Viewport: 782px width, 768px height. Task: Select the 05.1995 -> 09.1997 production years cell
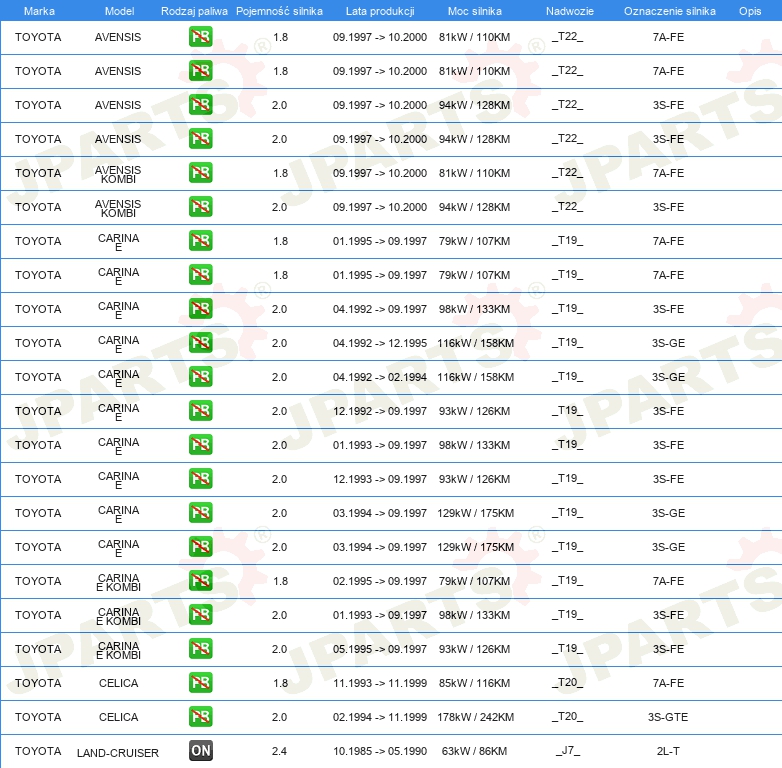pyautogui.click(x=380, y=649)
